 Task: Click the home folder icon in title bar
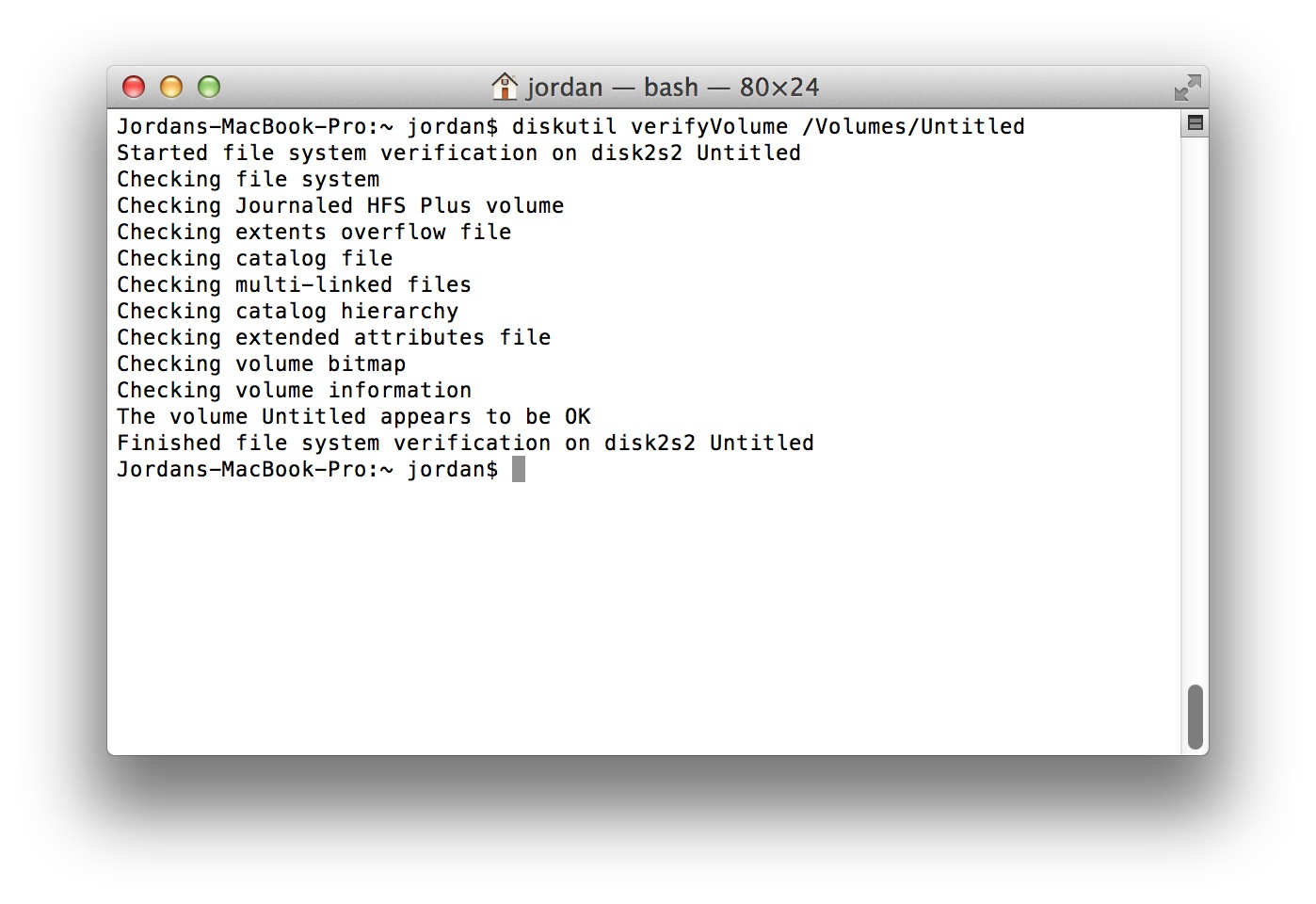point(505,87)
